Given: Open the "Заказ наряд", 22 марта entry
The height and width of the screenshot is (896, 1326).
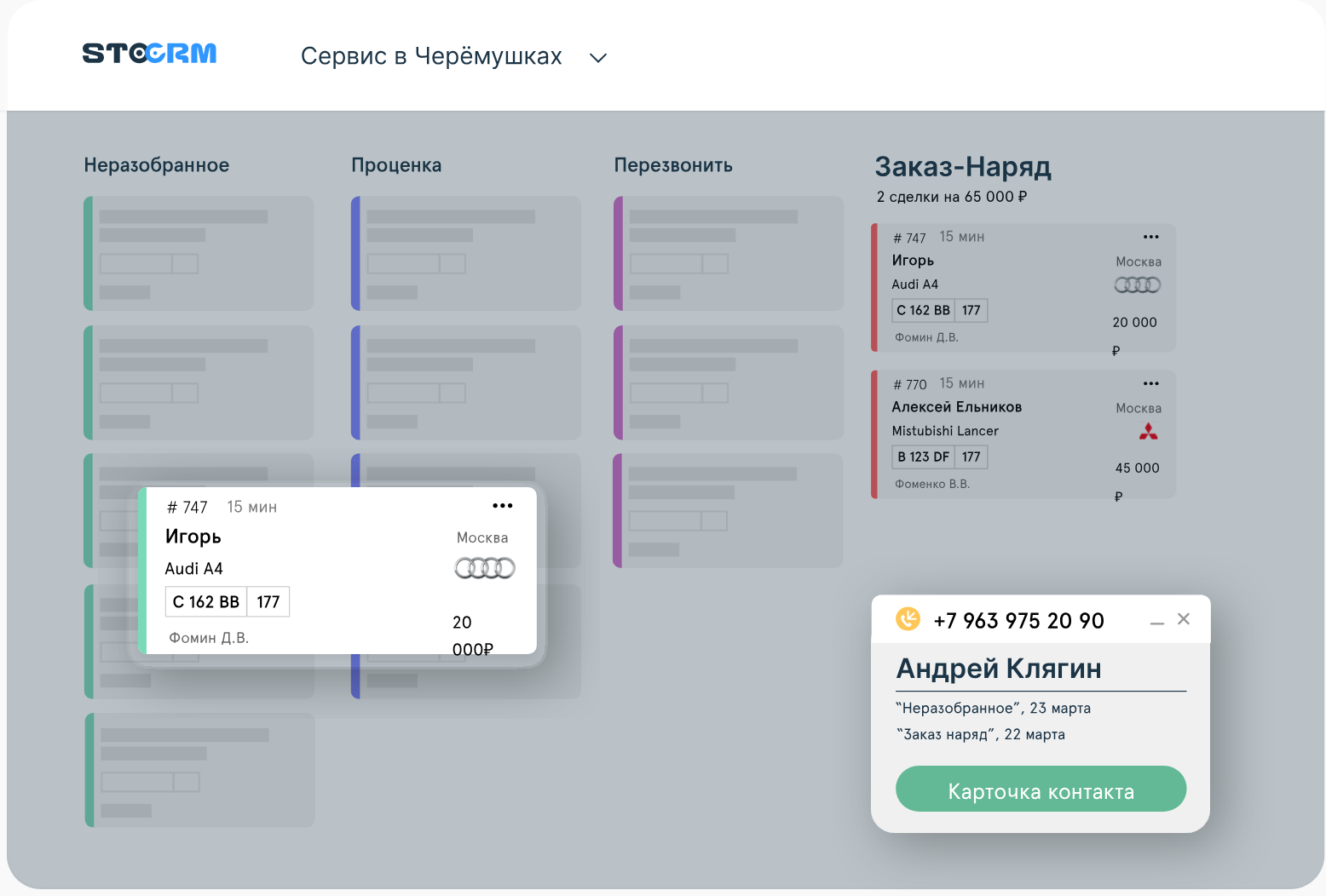Looking at the screenshot, I should tap(981, 735).
